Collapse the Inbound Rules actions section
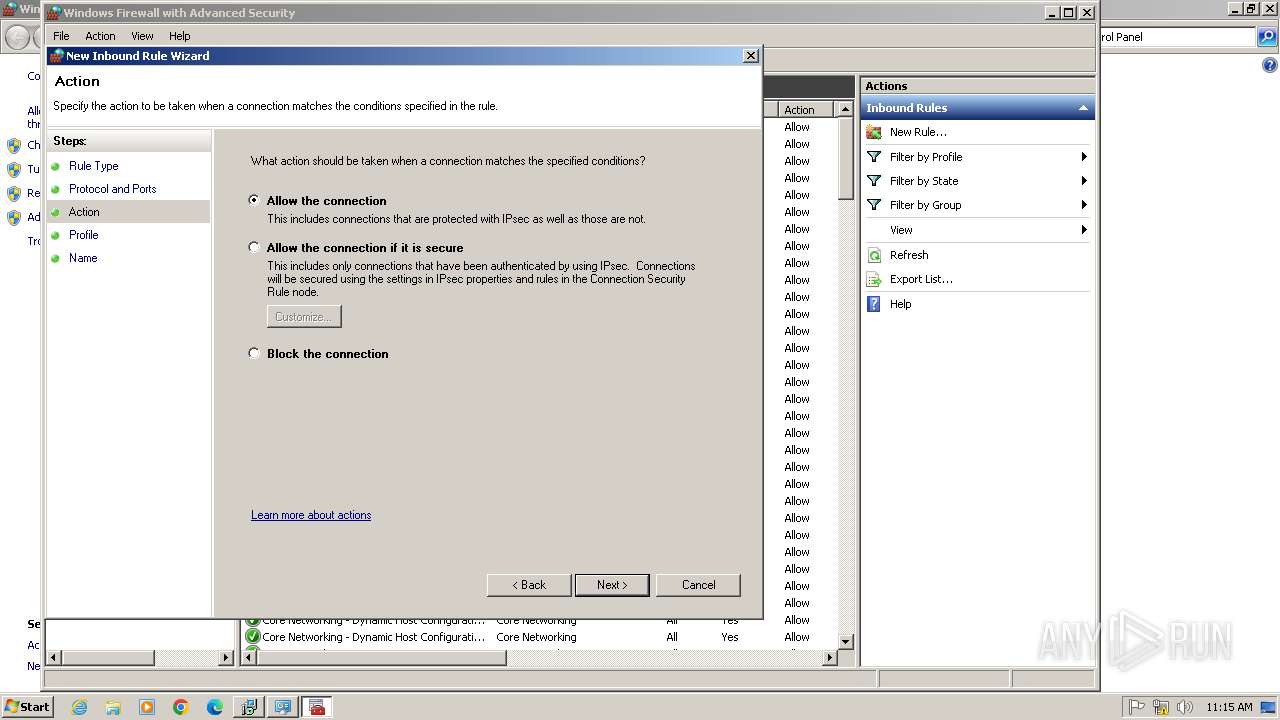The height and width of the screenshot is (720, 1280). coord(1083,108)
